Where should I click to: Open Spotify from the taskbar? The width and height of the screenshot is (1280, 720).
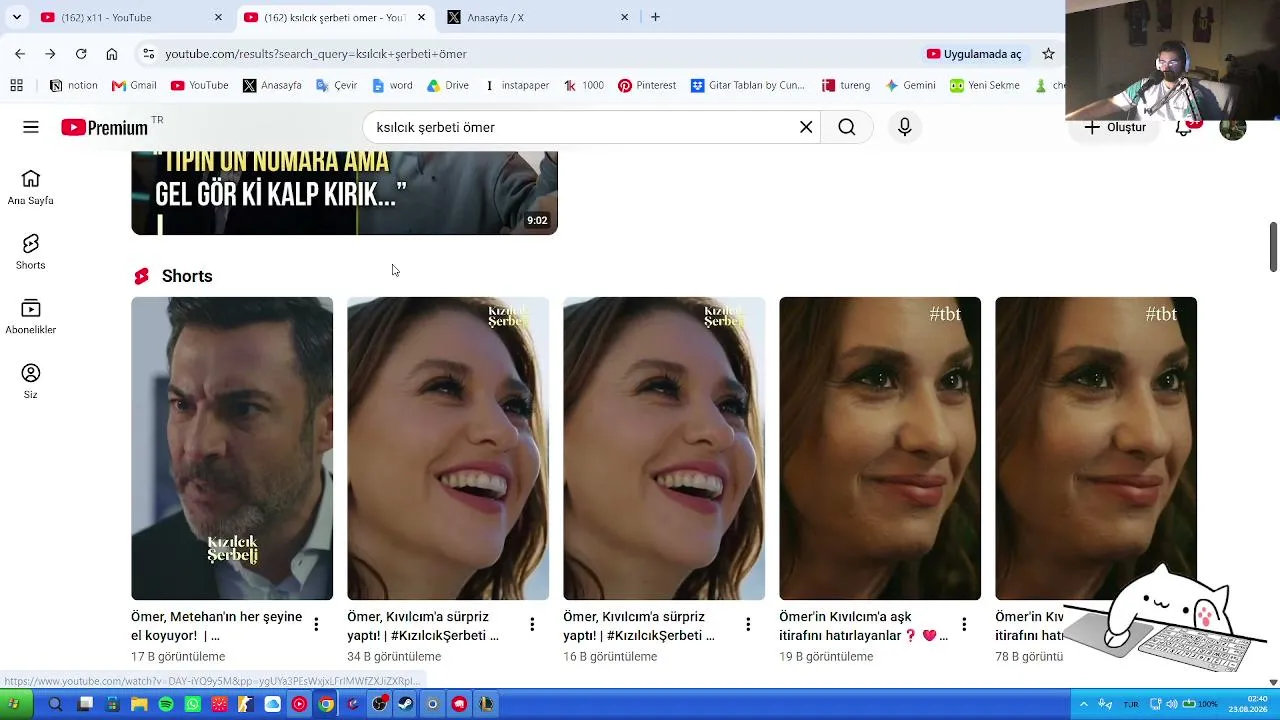tap(166, 704)
